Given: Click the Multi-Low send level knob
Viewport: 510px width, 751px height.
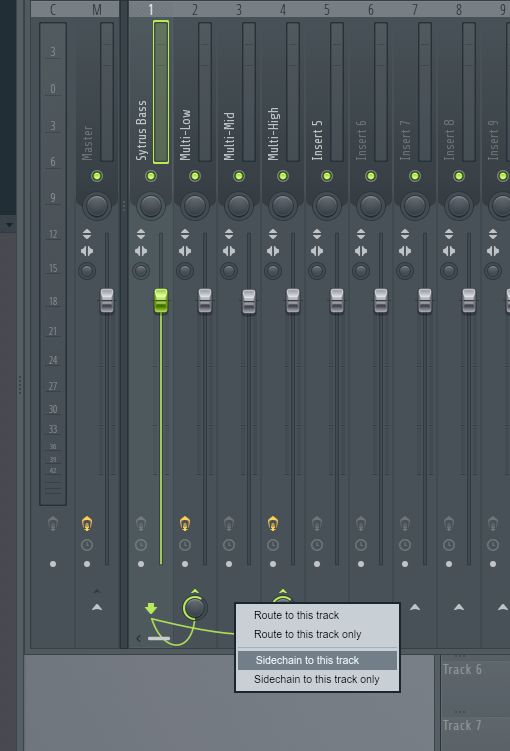Looking at the screenshot, I should click(195, 608).
